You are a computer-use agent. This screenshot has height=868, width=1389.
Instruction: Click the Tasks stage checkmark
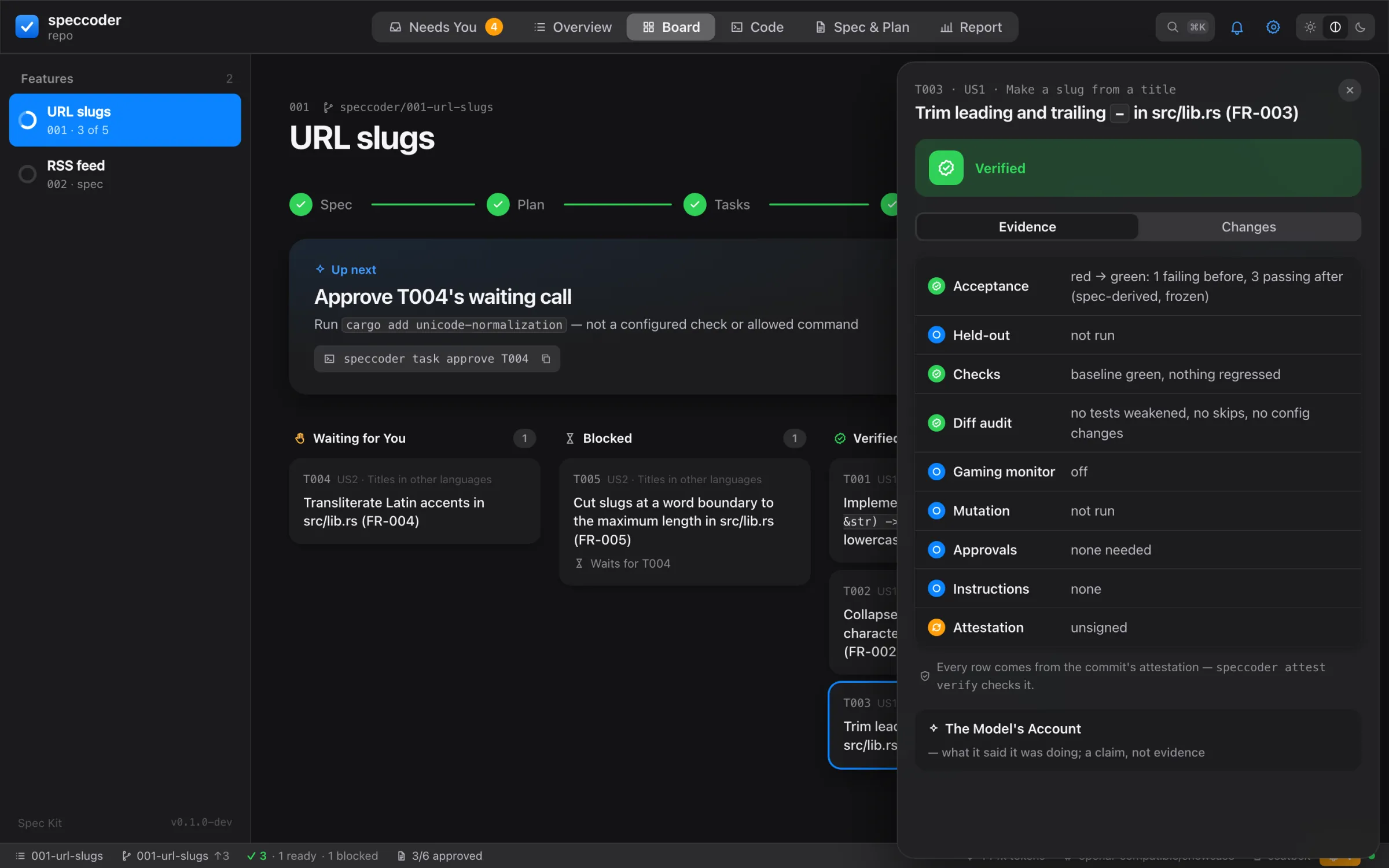coord(694,204)
